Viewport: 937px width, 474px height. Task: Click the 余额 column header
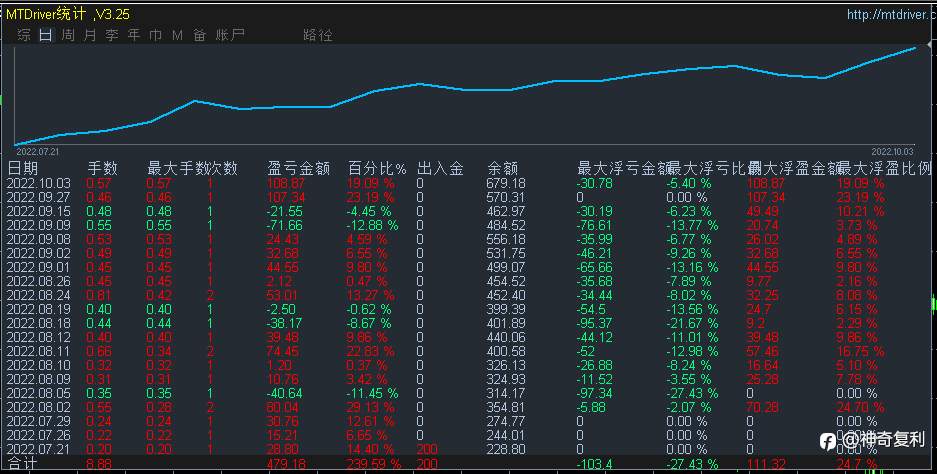pyautogui.click(x=503, y=169)
